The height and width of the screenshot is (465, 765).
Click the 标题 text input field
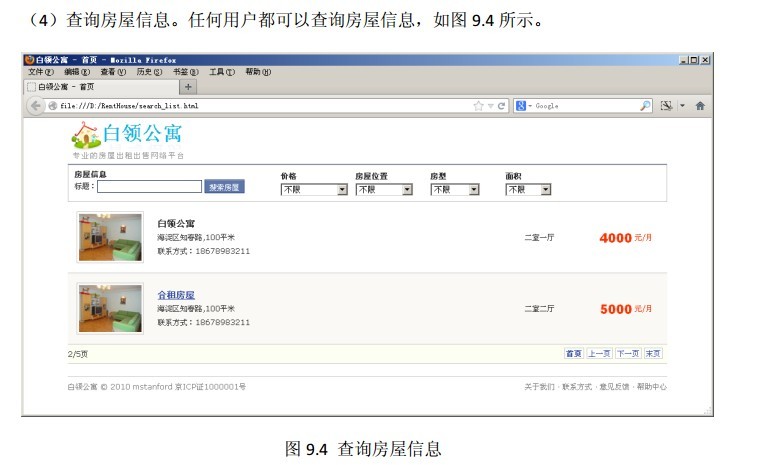click(x=150, y=186)
